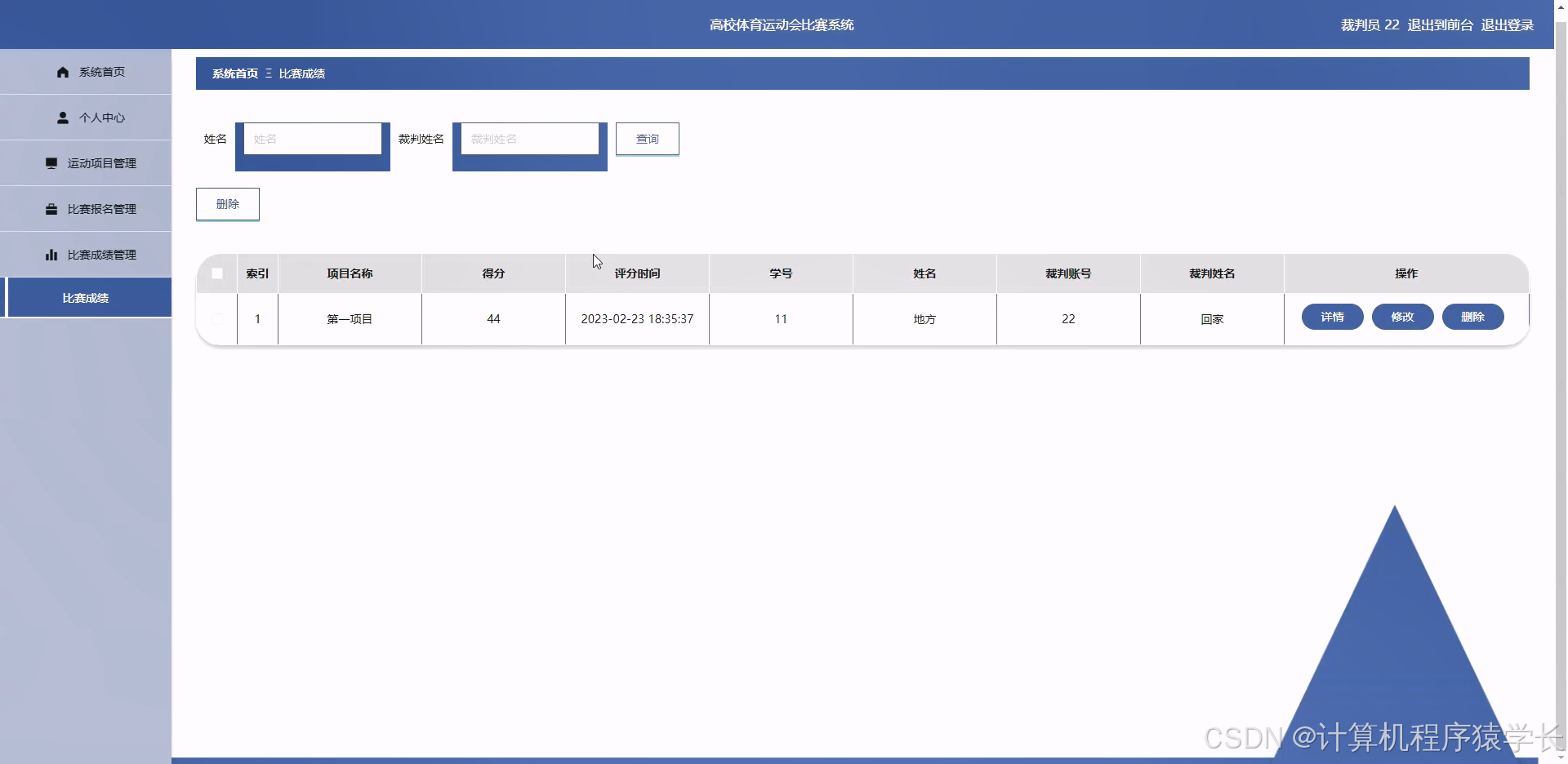Image resolution: width=1568 pixels, height=764 pixels.
Task: Click the score value 44
Action: (493, 319)
